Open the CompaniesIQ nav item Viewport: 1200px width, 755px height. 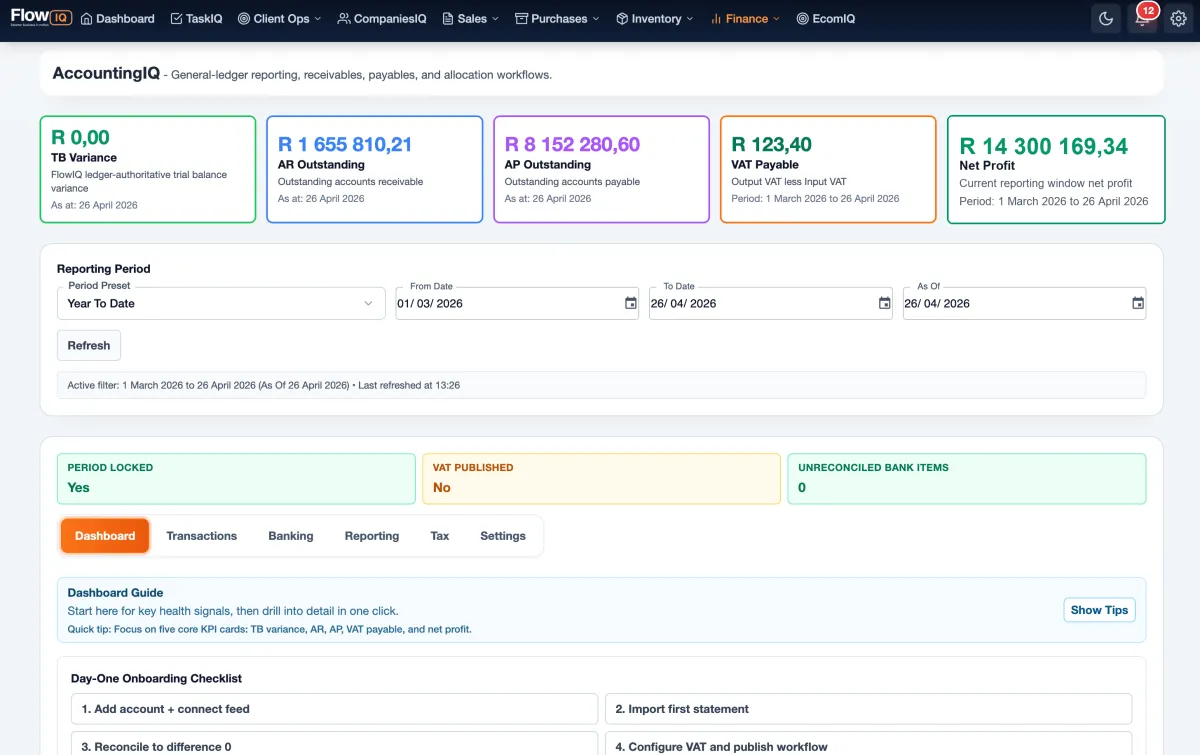[382, 19]
